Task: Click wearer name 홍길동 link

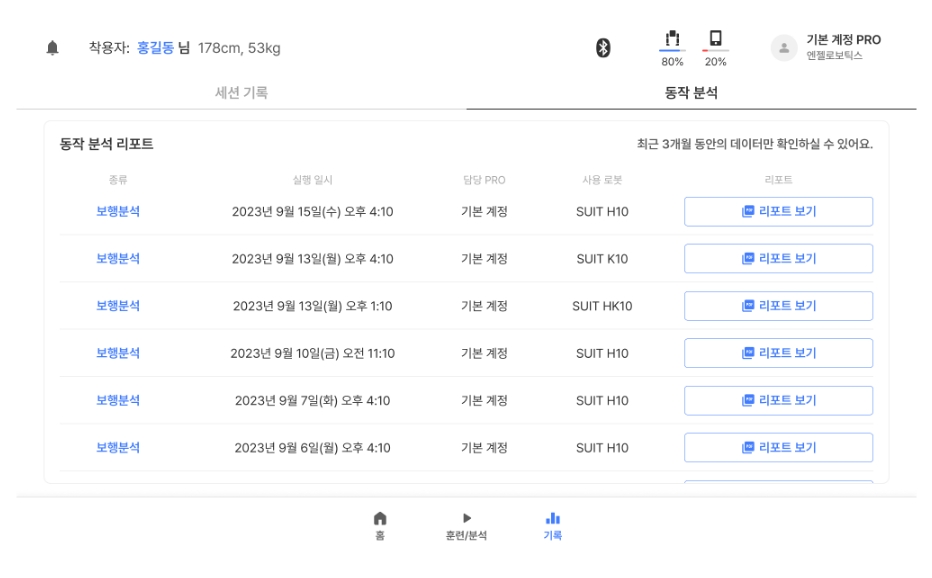Action: pyautogui.click(x=155, y=48)
